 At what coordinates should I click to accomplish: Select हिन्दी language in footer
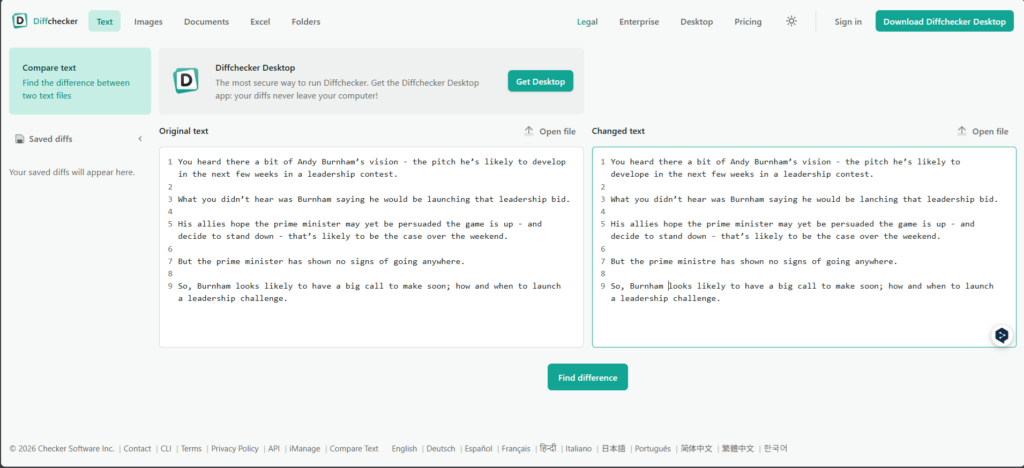548,448
